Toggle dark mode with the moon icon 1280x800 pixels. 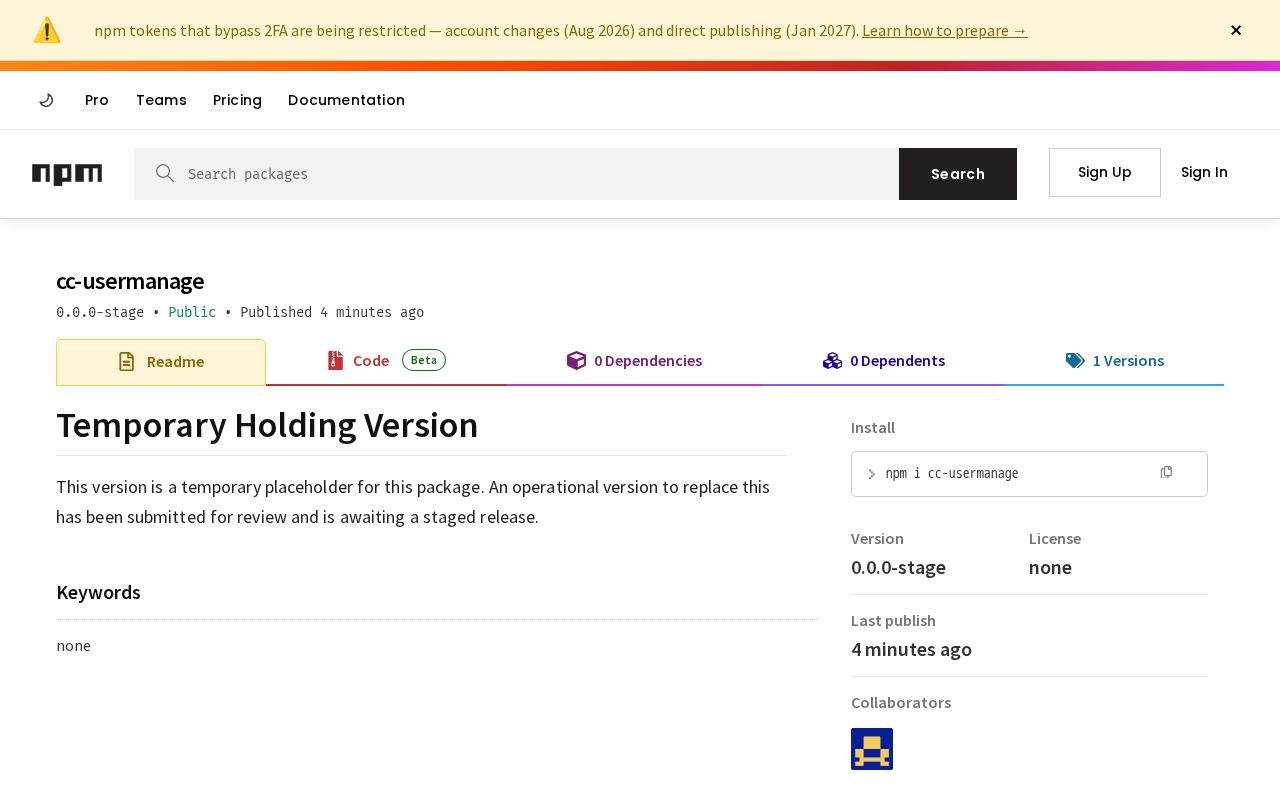[x=46, y=100]
